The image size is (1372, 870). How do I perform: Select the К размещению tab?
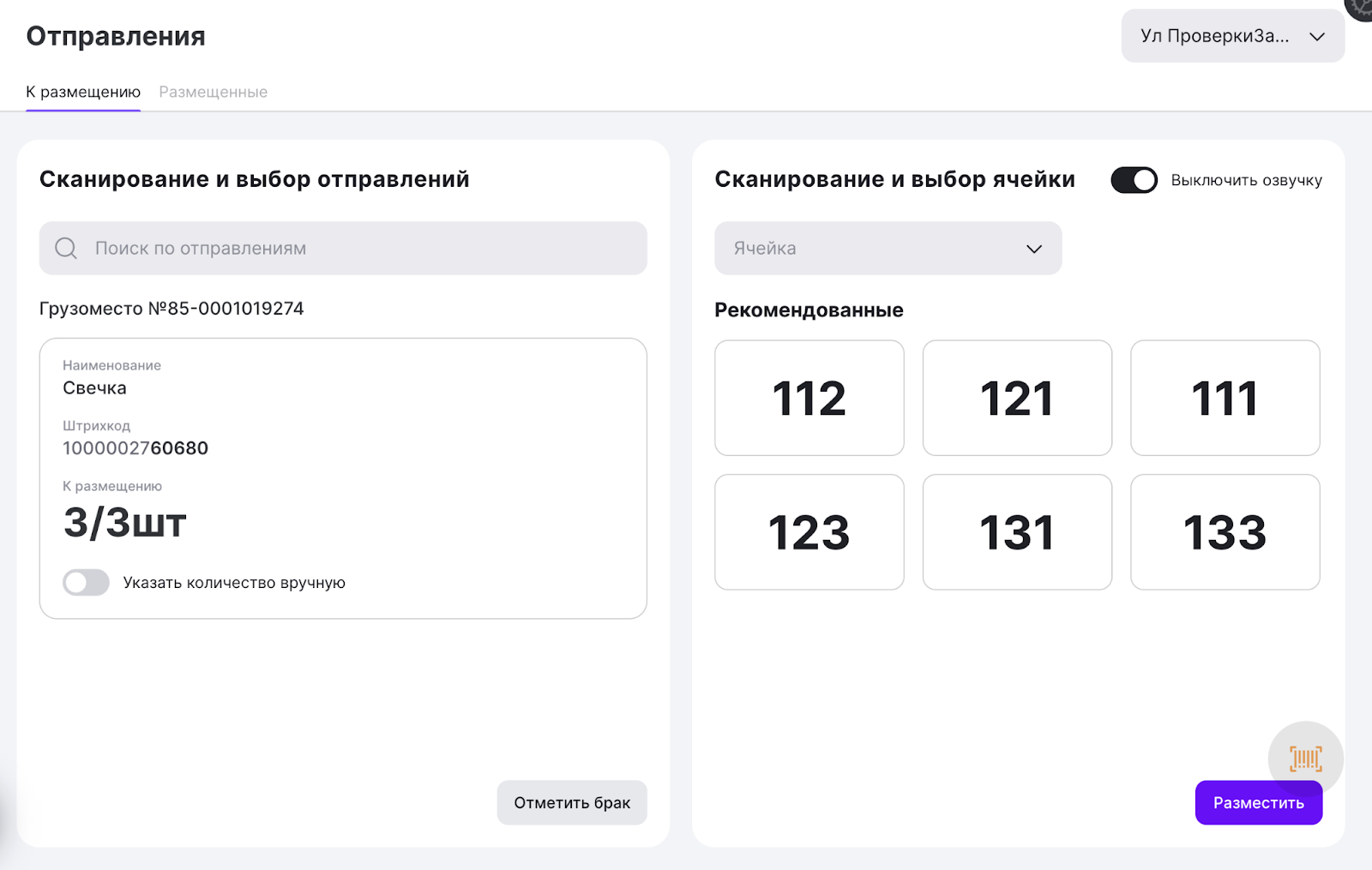tap(83, 92)
